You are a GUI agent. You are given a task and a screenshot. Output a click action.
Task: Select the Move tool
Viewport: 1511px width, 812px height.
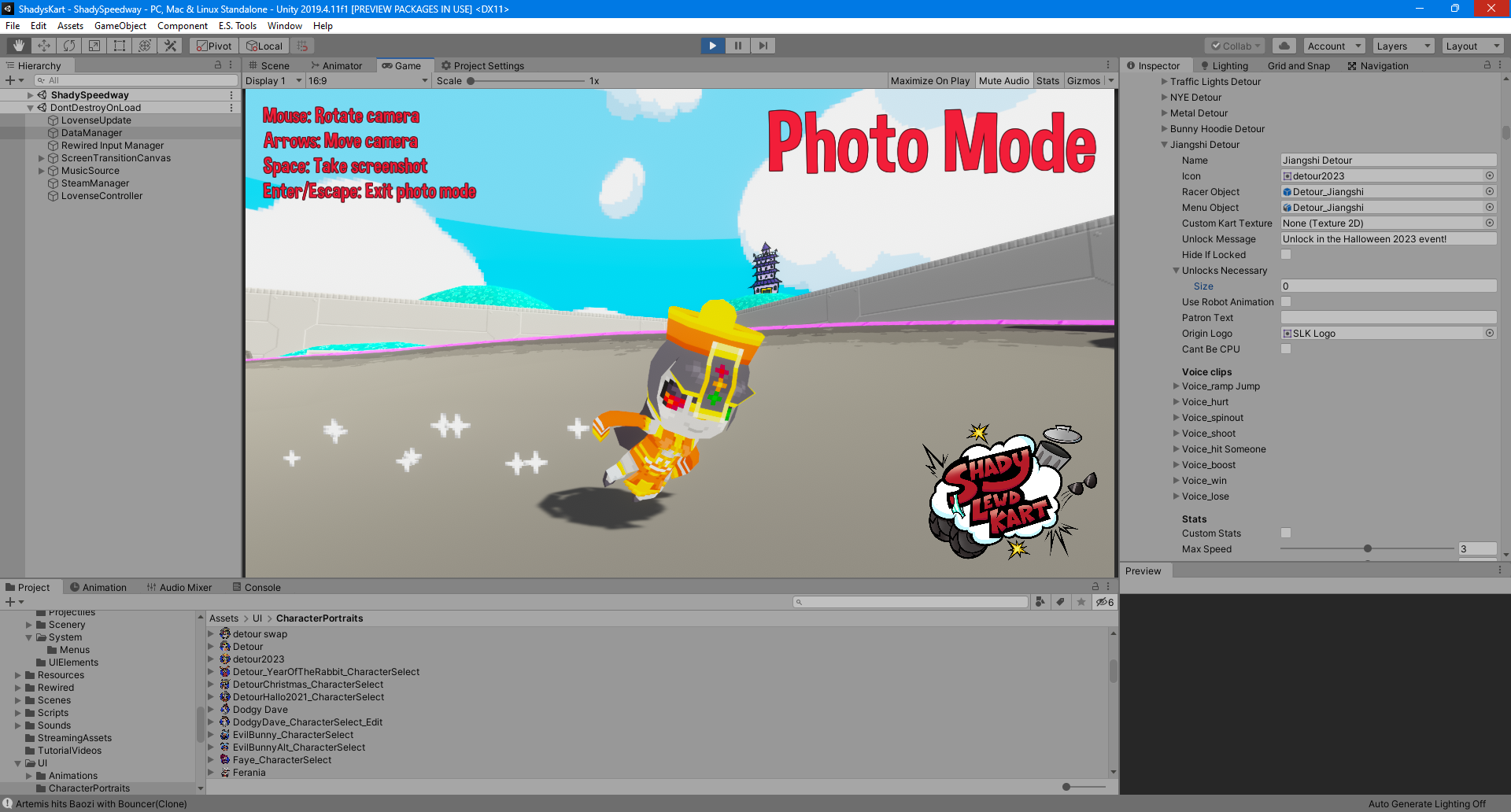coord(44,46)
